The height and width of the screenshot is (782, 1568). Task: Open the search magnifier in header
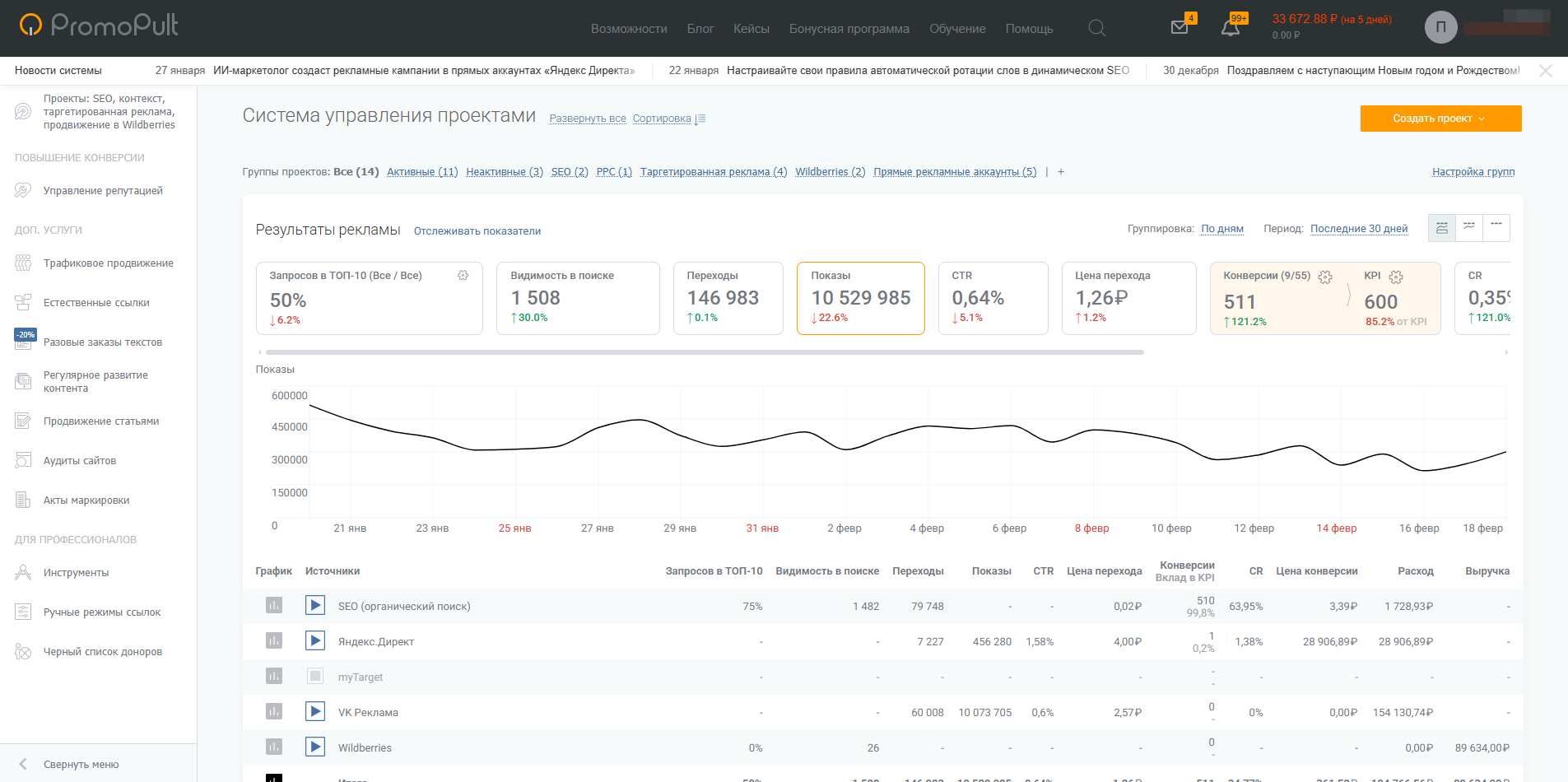point(1096,28)
